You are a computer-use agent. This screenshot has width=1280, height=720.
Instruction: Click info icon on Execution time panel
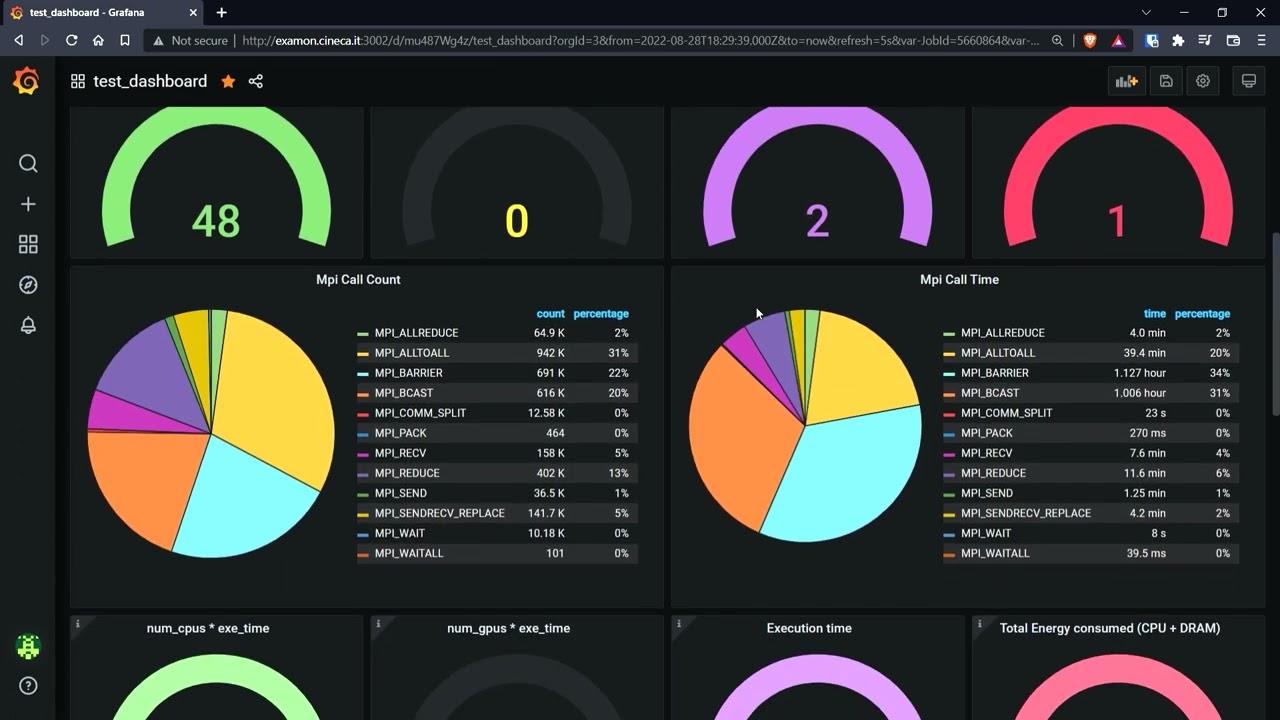[678, 623]
